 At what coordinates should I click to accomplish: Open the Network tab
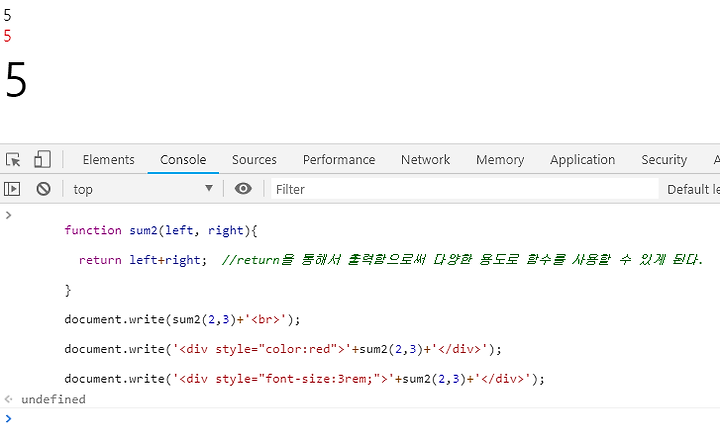click(x=425, y=160)
